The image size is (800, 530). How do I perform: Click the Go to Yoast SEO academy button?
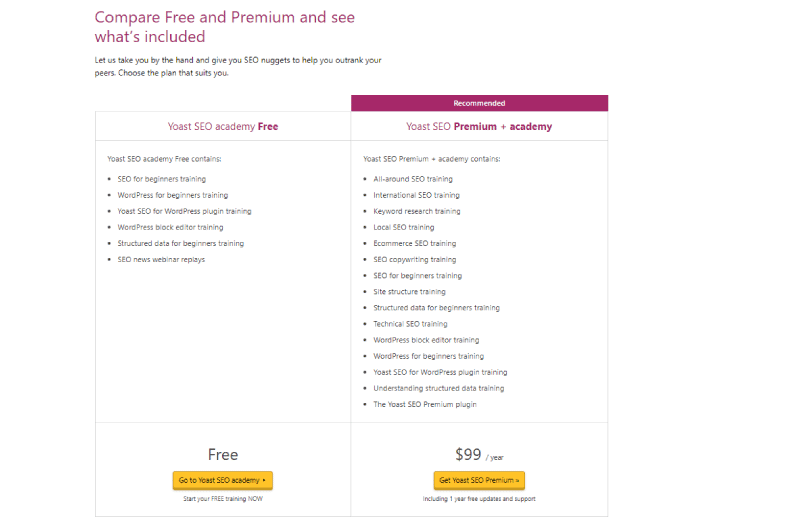point(222,480)
